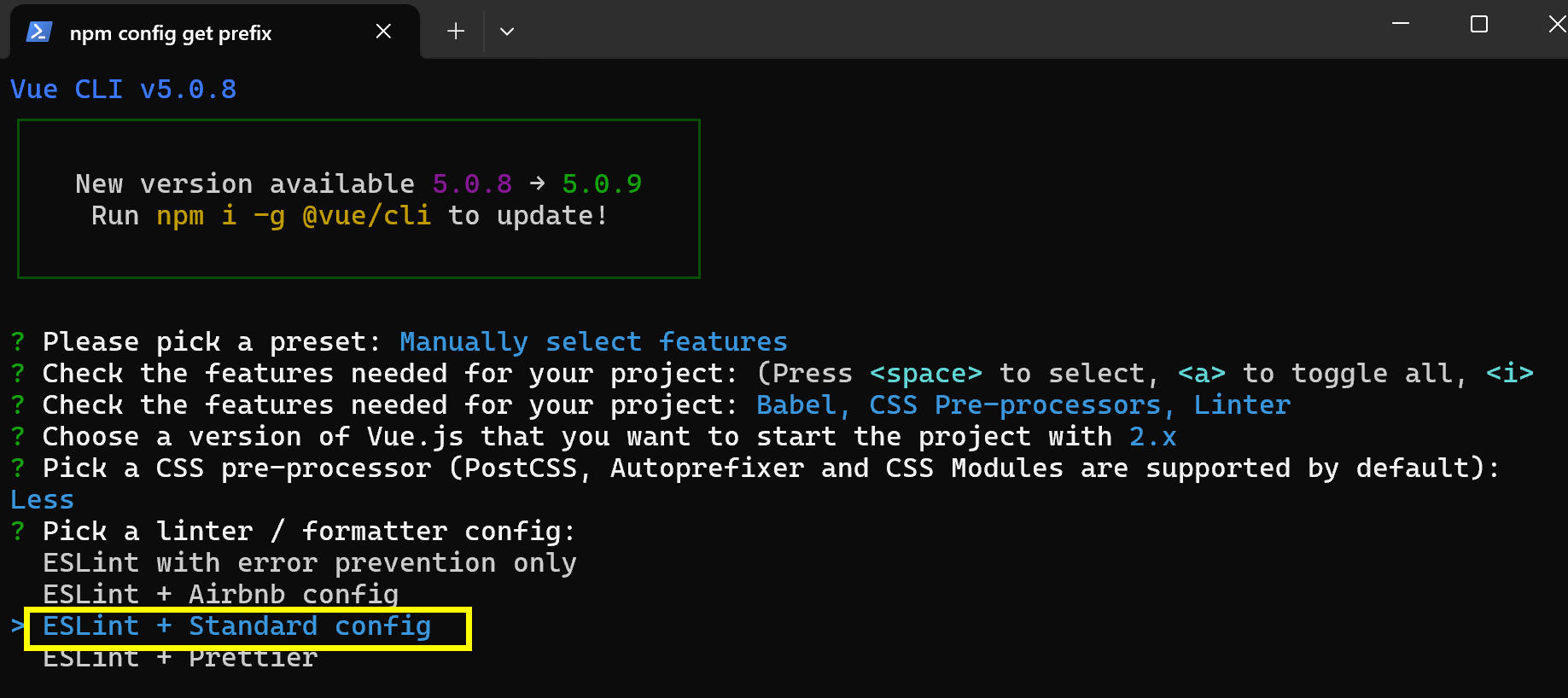Click the 'Less' pre-processor answer
The height and width of the screenshot is (698, 1568).
42,500
